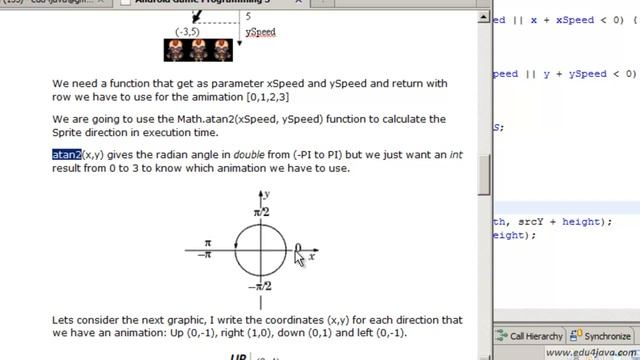This screenshot has width=640, height=360.
Task: Click the italic word double in the paragraph
Action: click(x=249, y=155)
